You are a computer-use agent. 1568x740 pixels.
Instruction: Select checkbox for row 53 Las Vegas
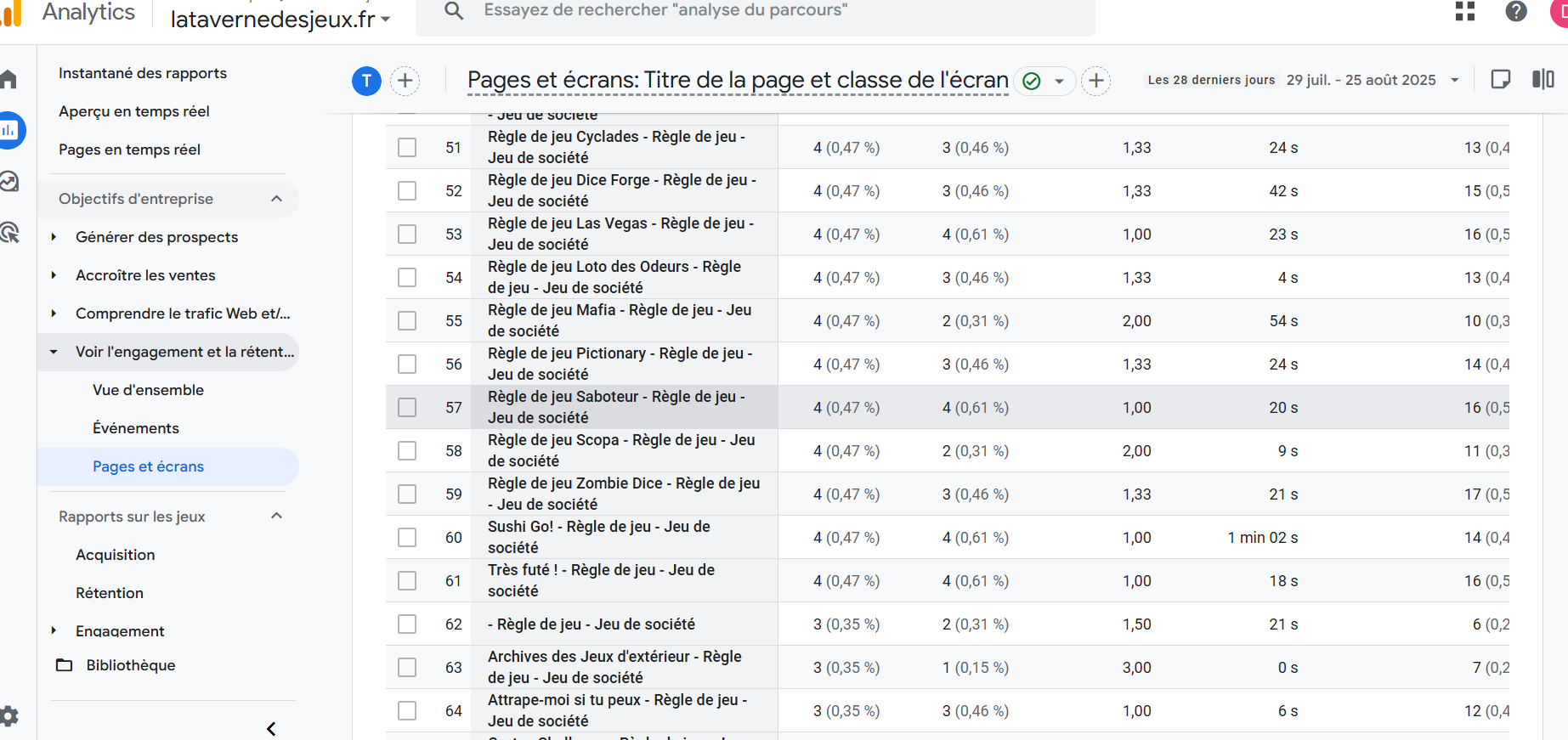407,234
